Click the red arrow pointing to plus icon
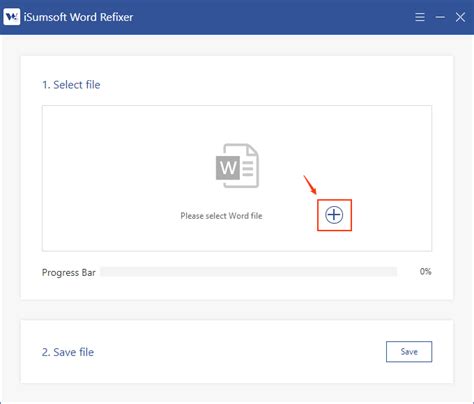 [310, 185]
